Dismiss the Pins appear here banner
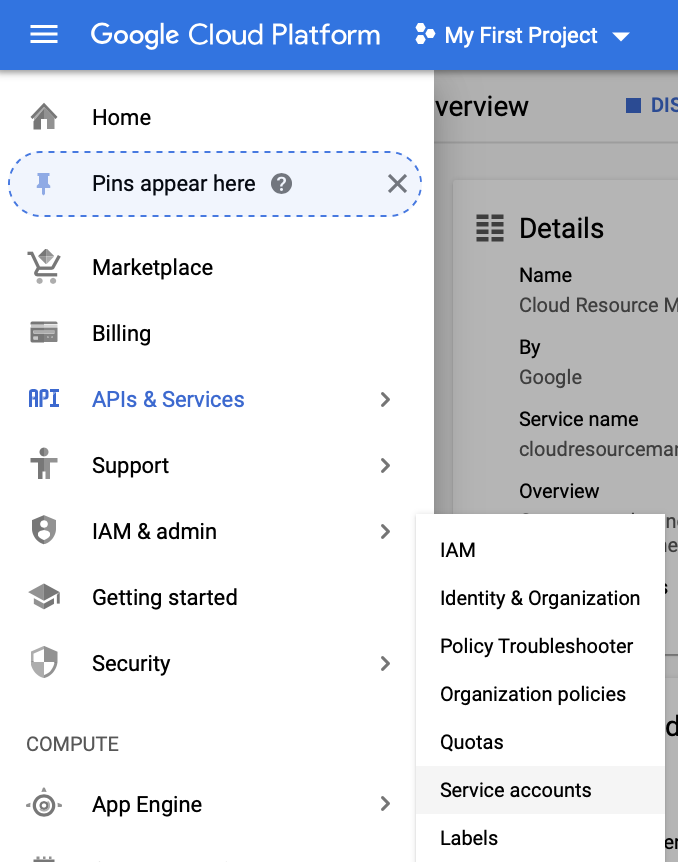This screenshot has width=678, height=862. (x=397, y=184)
